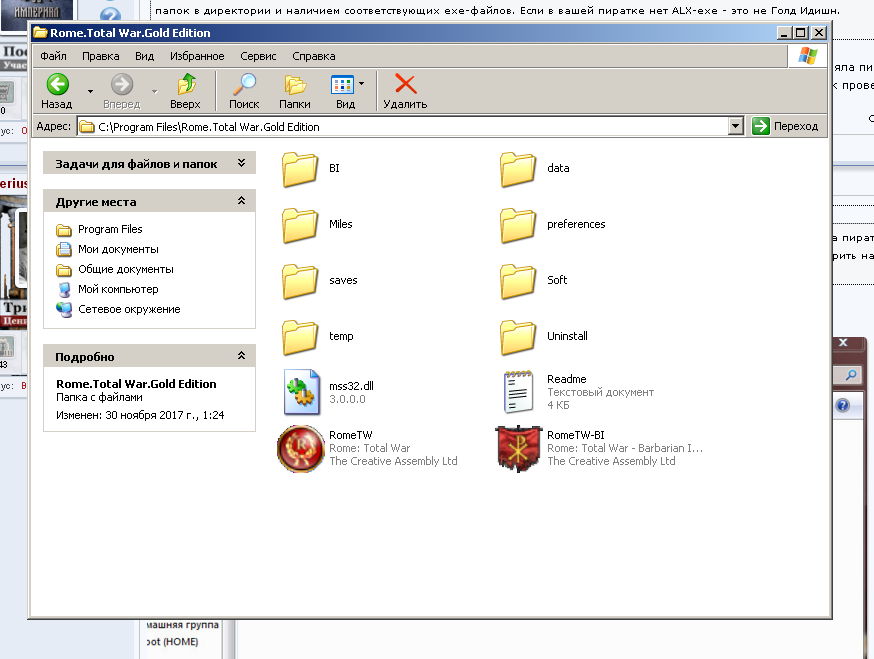Click the Мои документы link
Screen dimensions: 874x659
point(118,249)
